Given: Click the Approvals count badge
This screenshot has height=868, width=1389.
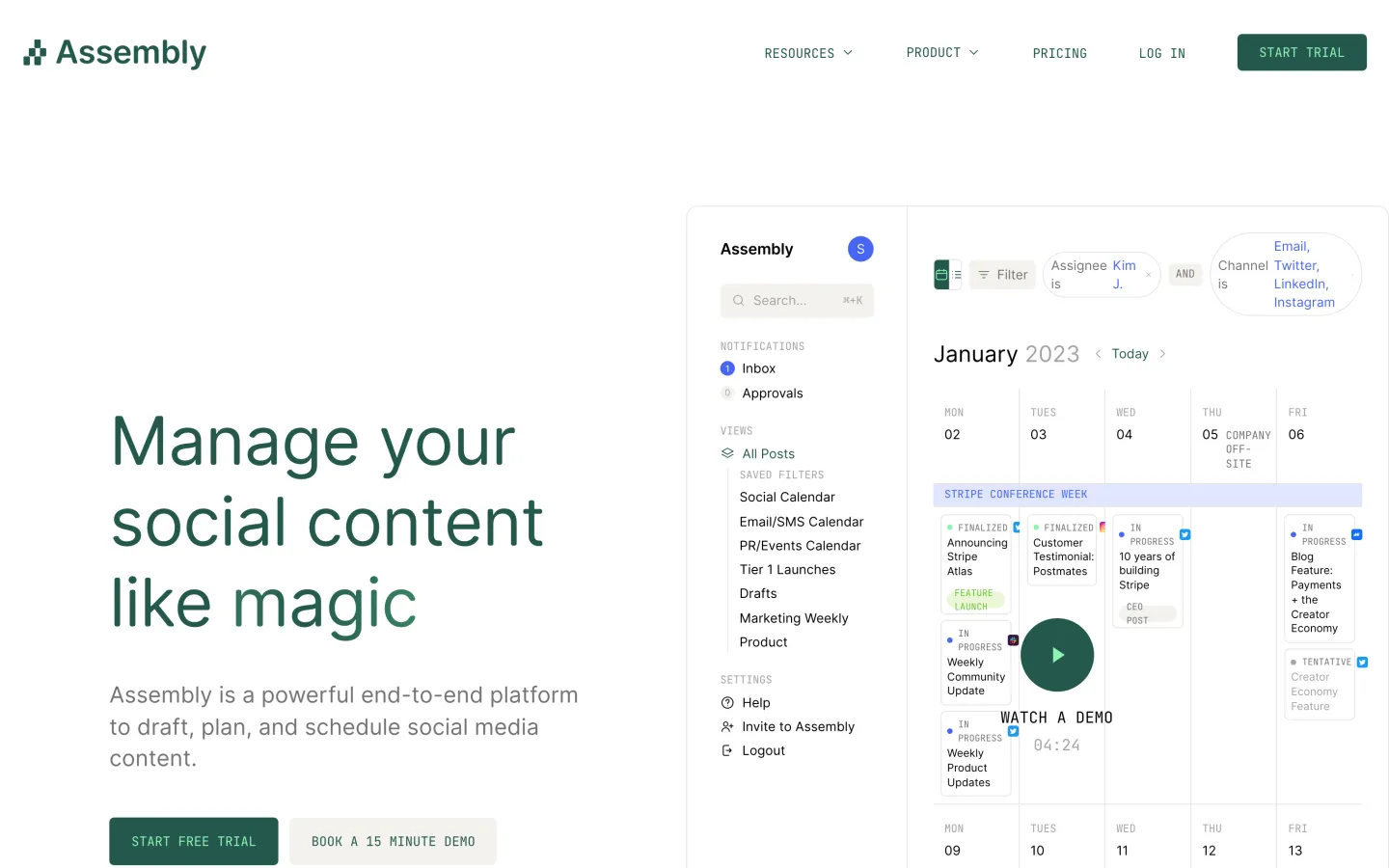Looking at the screenshot, I should (x=727, y=393).
